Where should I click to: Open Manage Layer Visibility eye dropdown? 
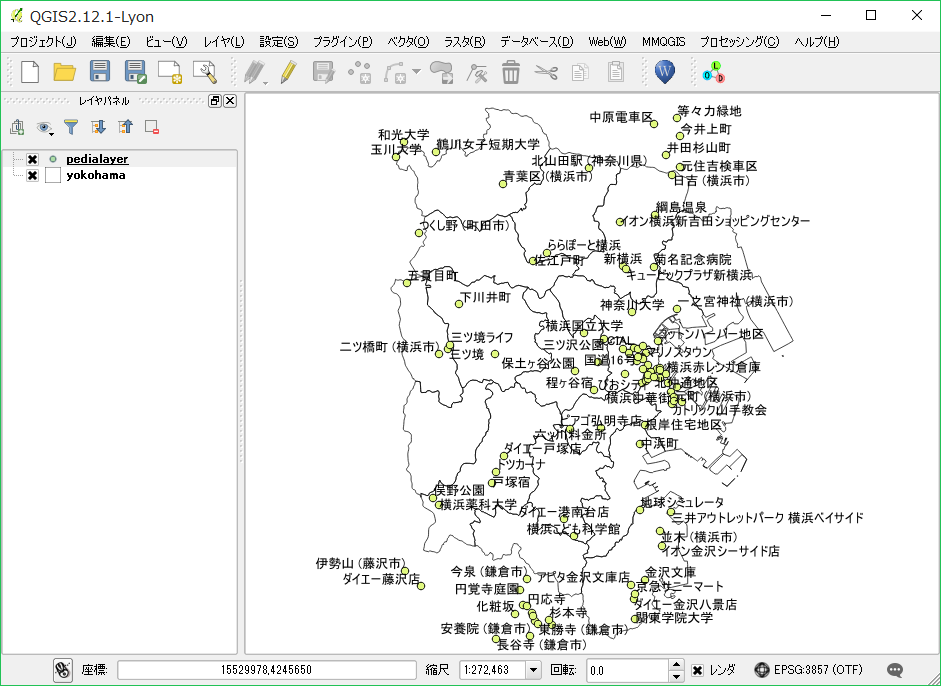point(44,127)
